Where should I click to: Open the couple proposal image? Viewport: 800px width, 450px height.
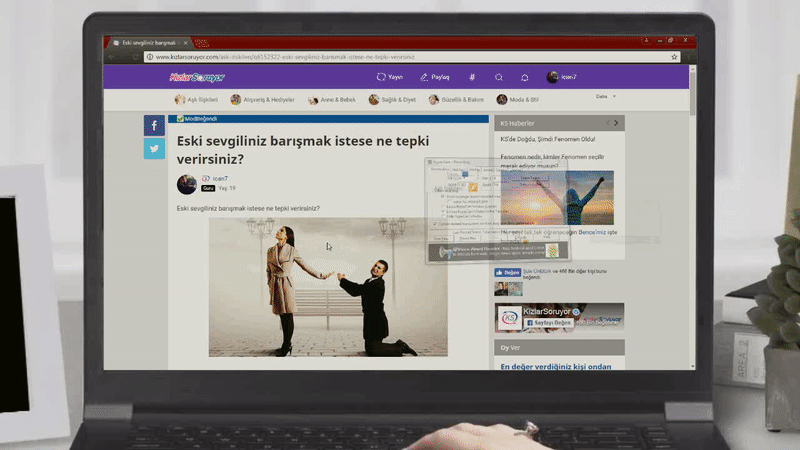click(x=328, y=287)
